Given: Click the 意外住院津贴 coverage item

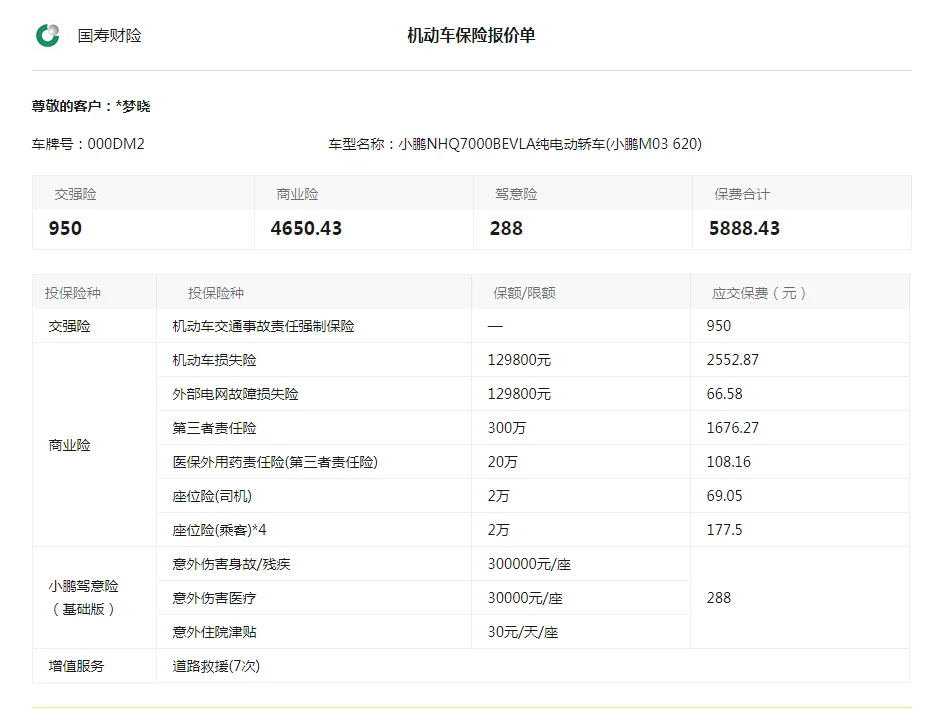Looking at the screenshot, I should [x=214, y=632].
